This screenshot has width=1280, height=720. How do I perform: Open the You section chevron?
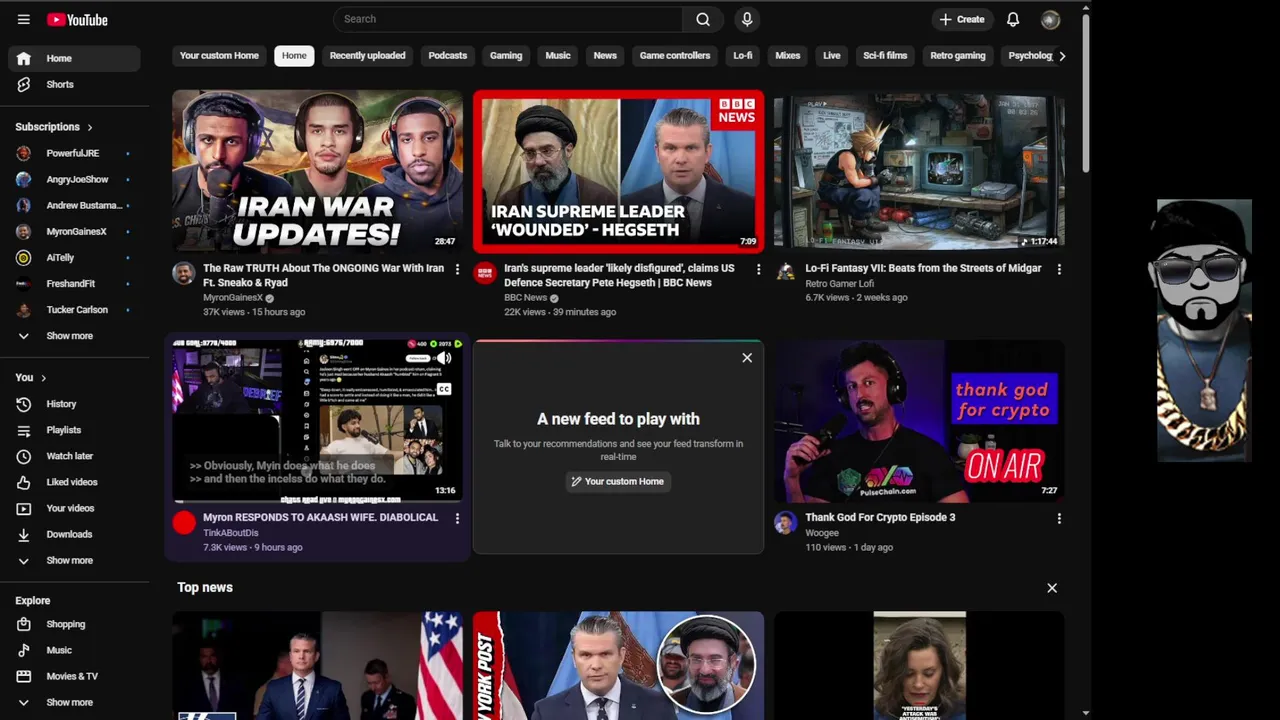click(43, 378)
